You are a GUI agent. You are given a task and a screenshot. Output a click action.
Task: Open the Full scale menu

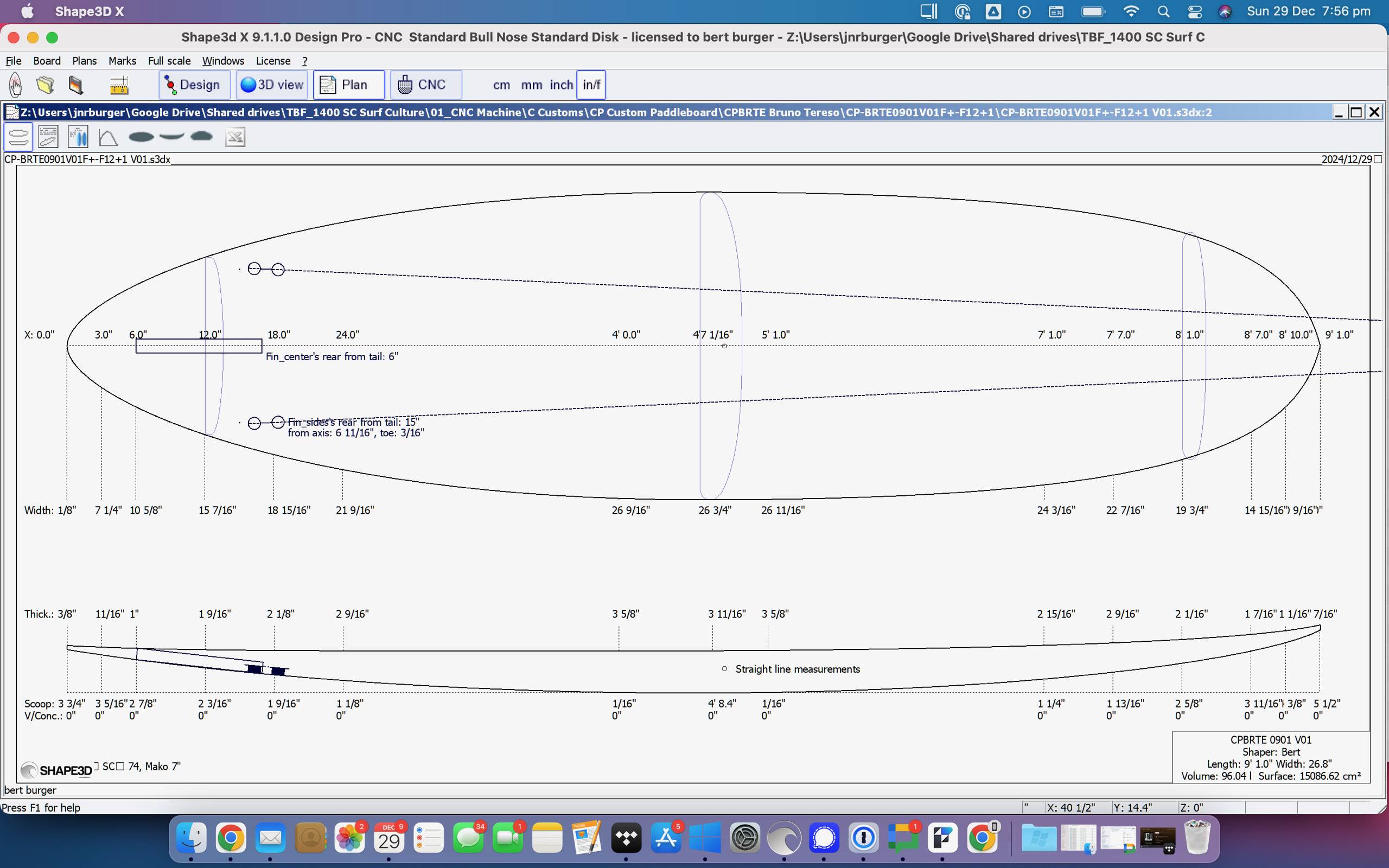(x=169, y=61)
